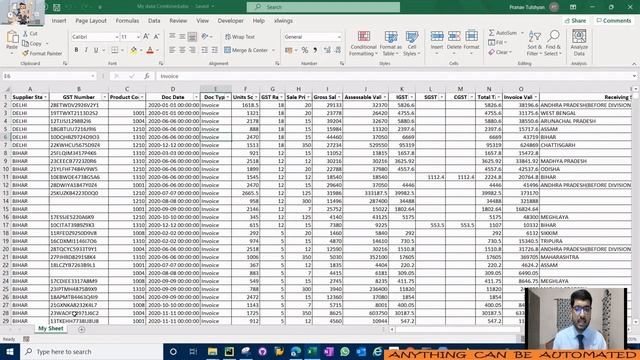Image resolution: width=640 pixels, height=360 pixels.
Task: Open the Calibri font name dropdown
Action: coord(117,37)
